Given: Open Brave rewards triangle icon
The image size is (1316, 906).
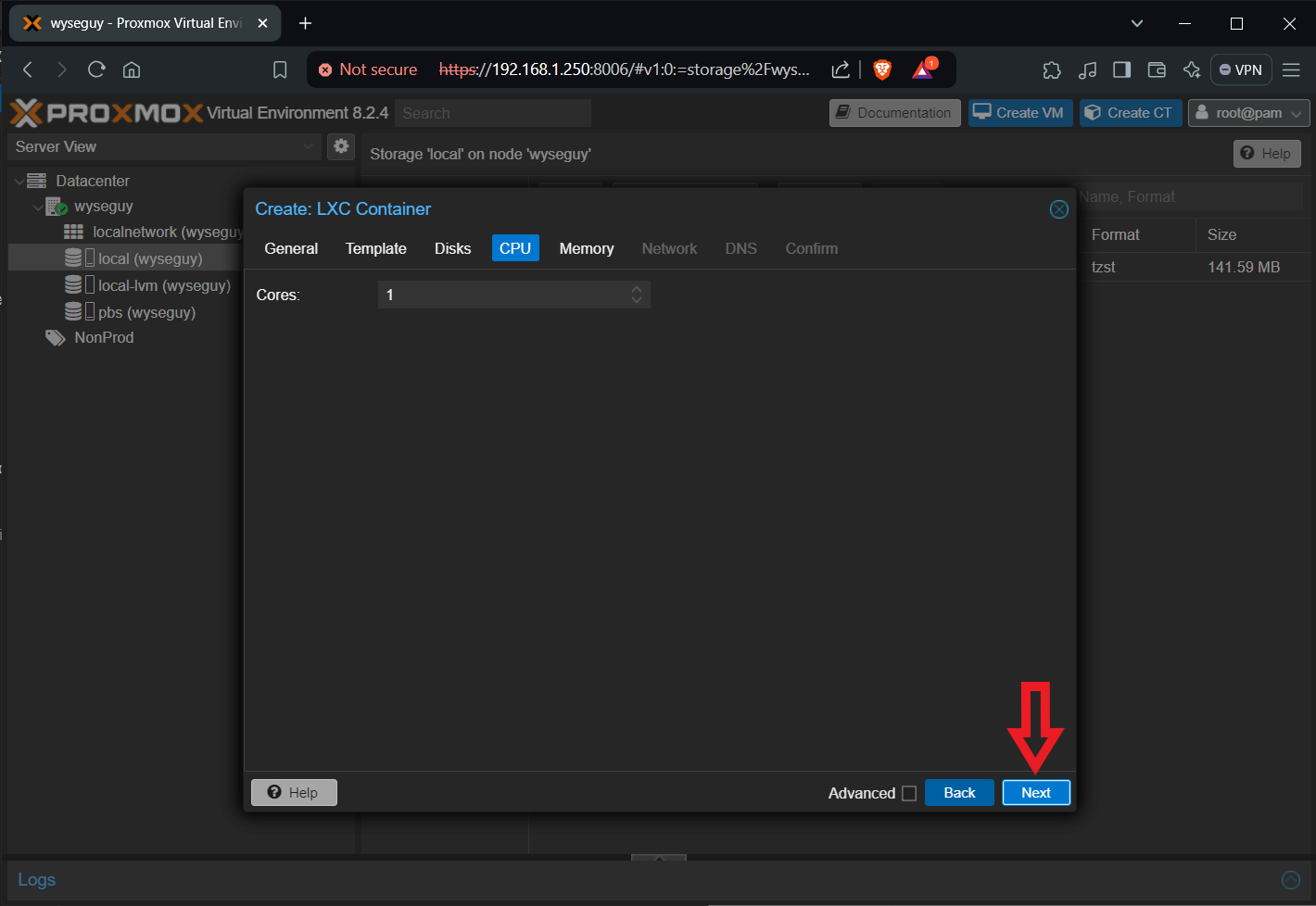Looking at the screenshot, I should (924, 69).
